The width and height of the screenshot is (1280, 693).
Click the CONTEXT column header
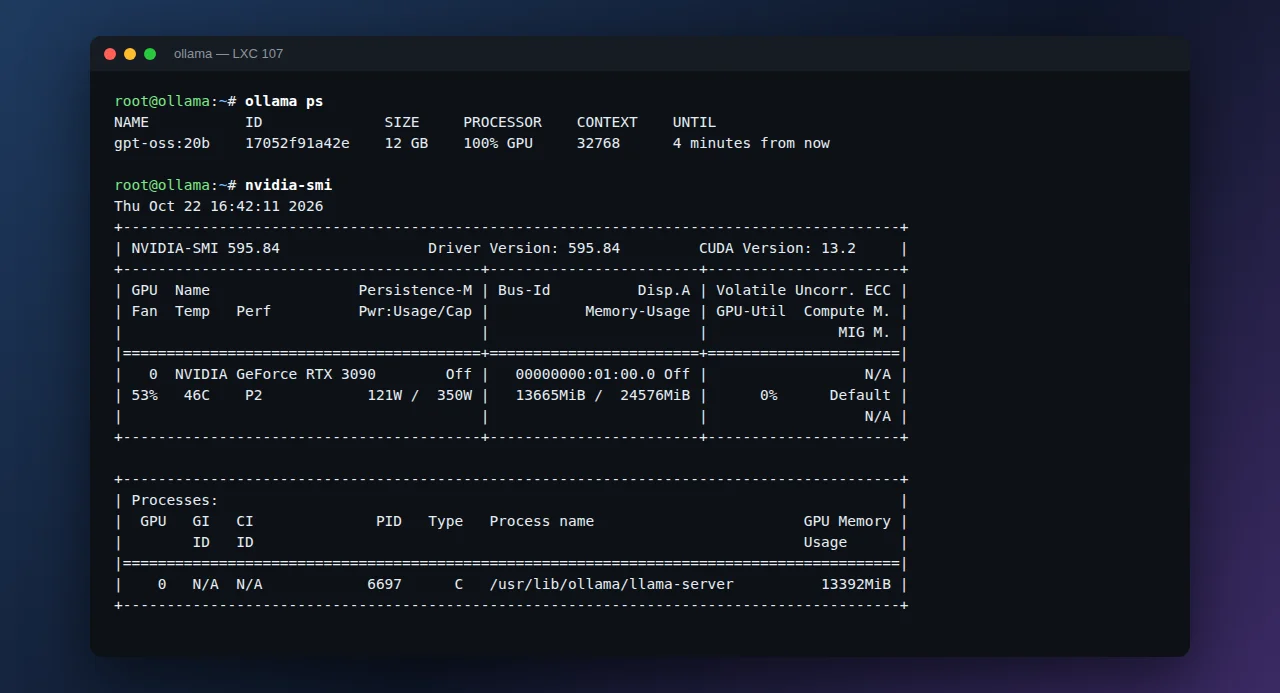(607, 122)
